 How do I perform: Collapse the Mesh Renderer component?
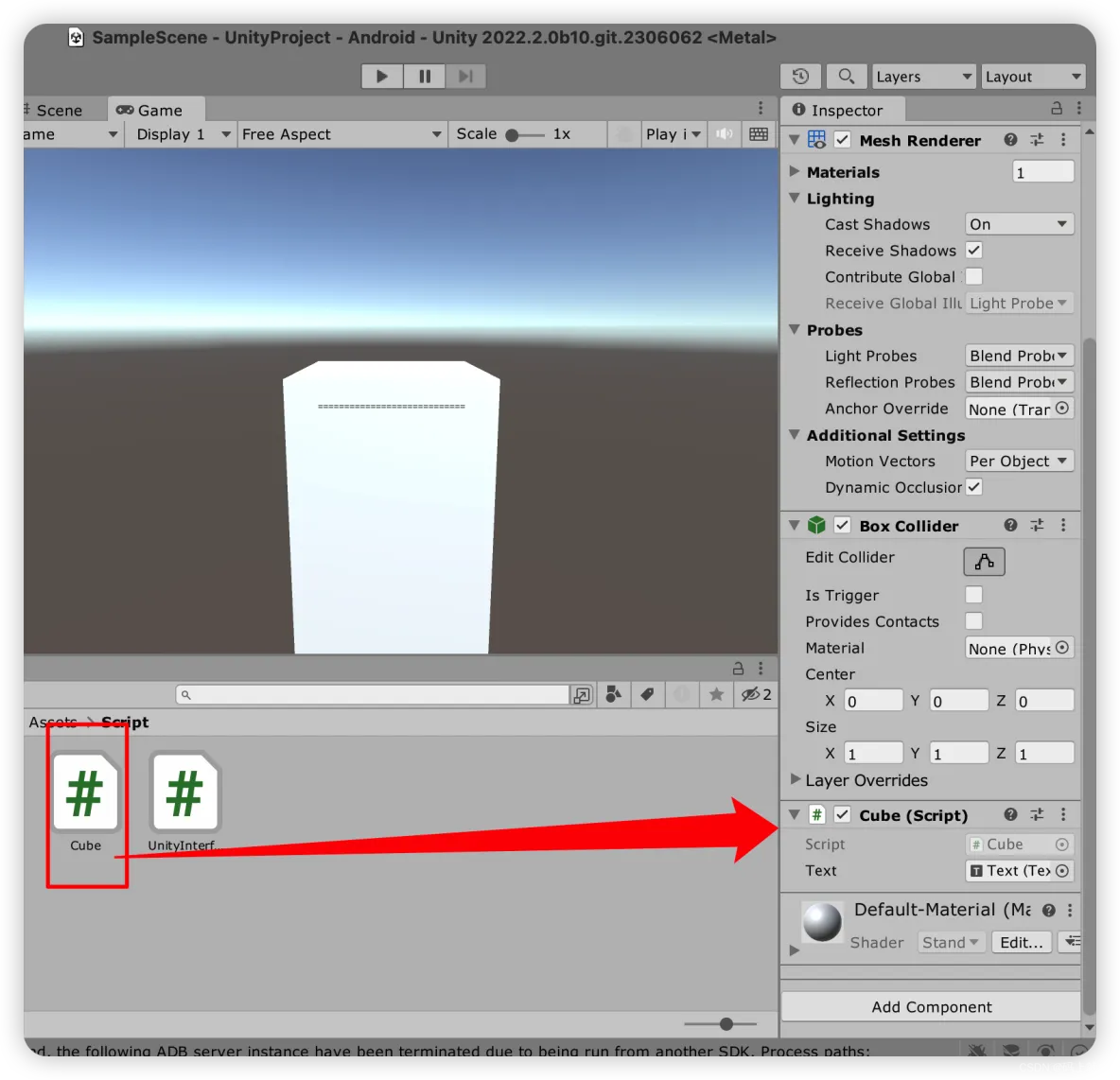[795, 140]
